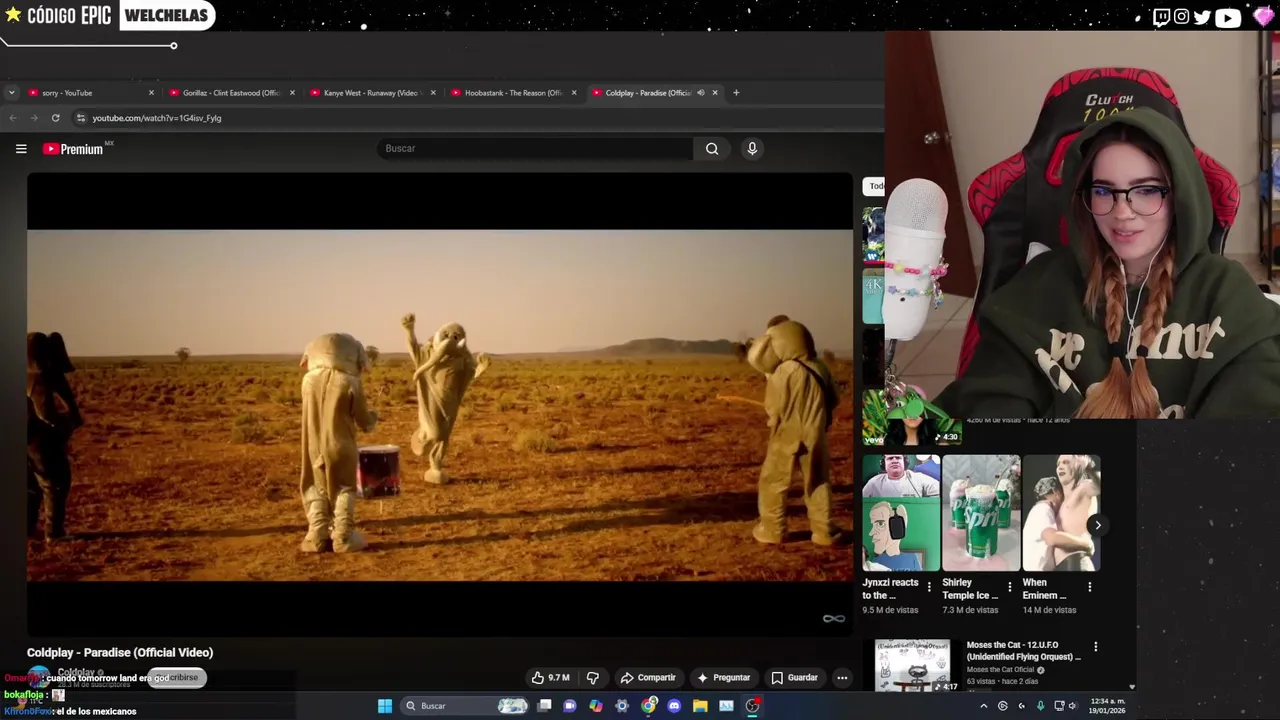The image size is (1280, 720).
Task: Show hidden system tray icons chevron
Action: (983, 706)
